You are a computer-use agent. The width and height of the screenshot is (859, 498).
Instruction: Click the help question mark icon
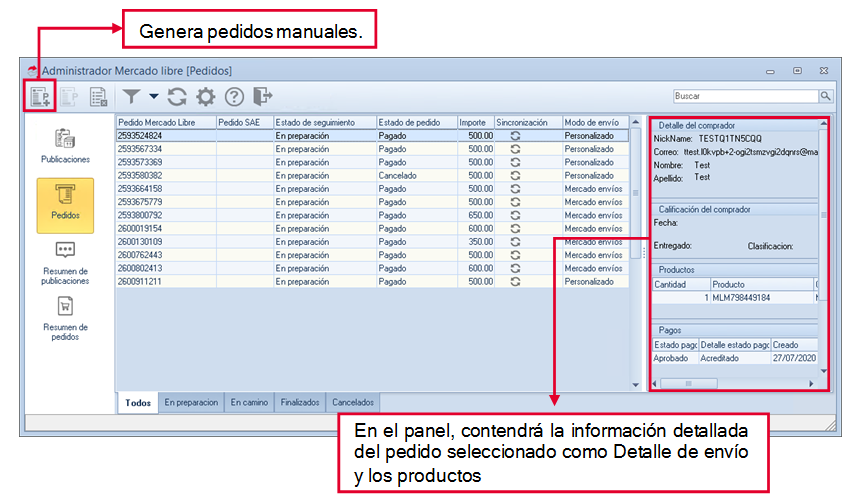234,96
